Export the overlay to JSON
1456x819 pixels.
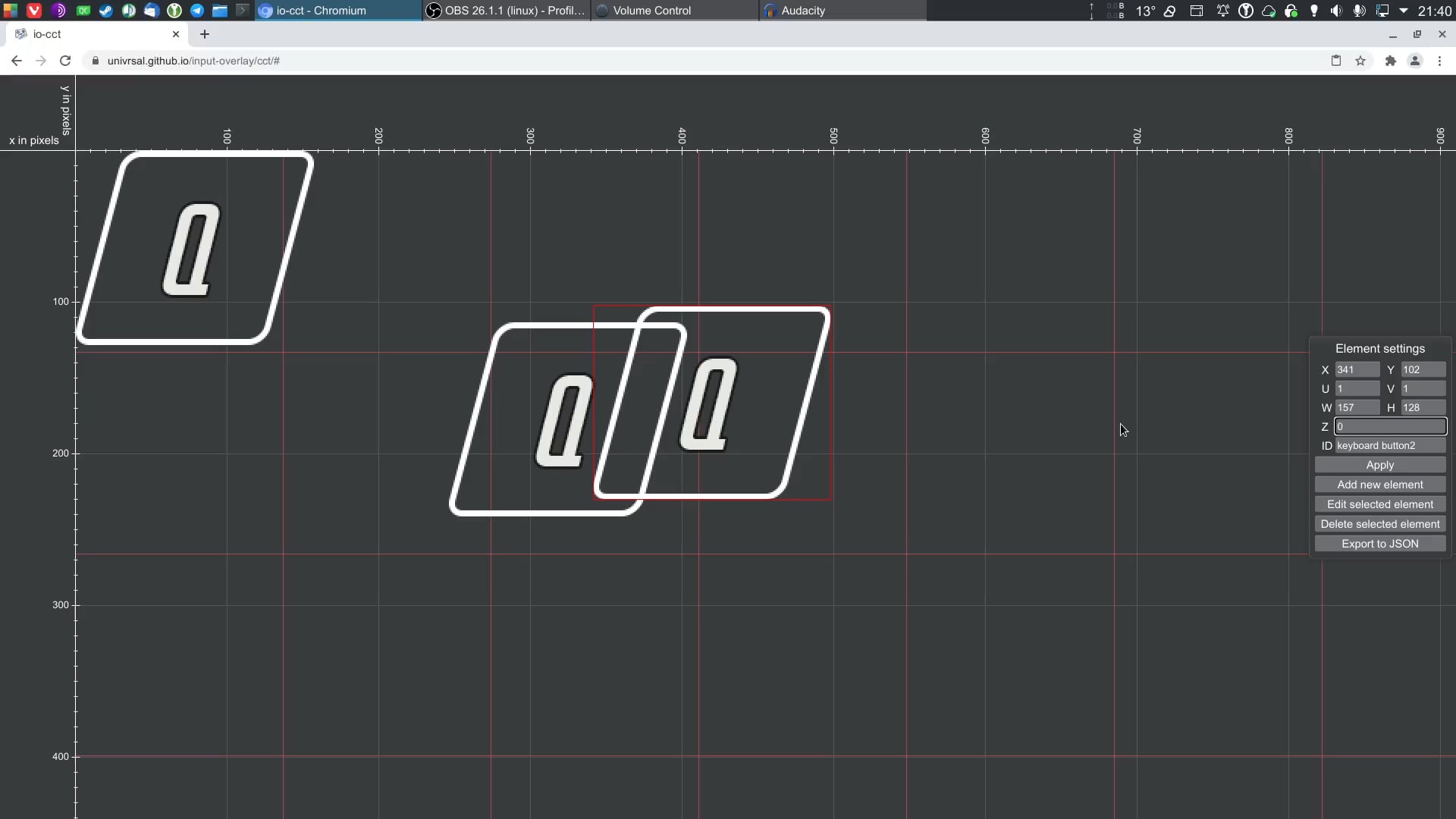(x=1380, y=543)
